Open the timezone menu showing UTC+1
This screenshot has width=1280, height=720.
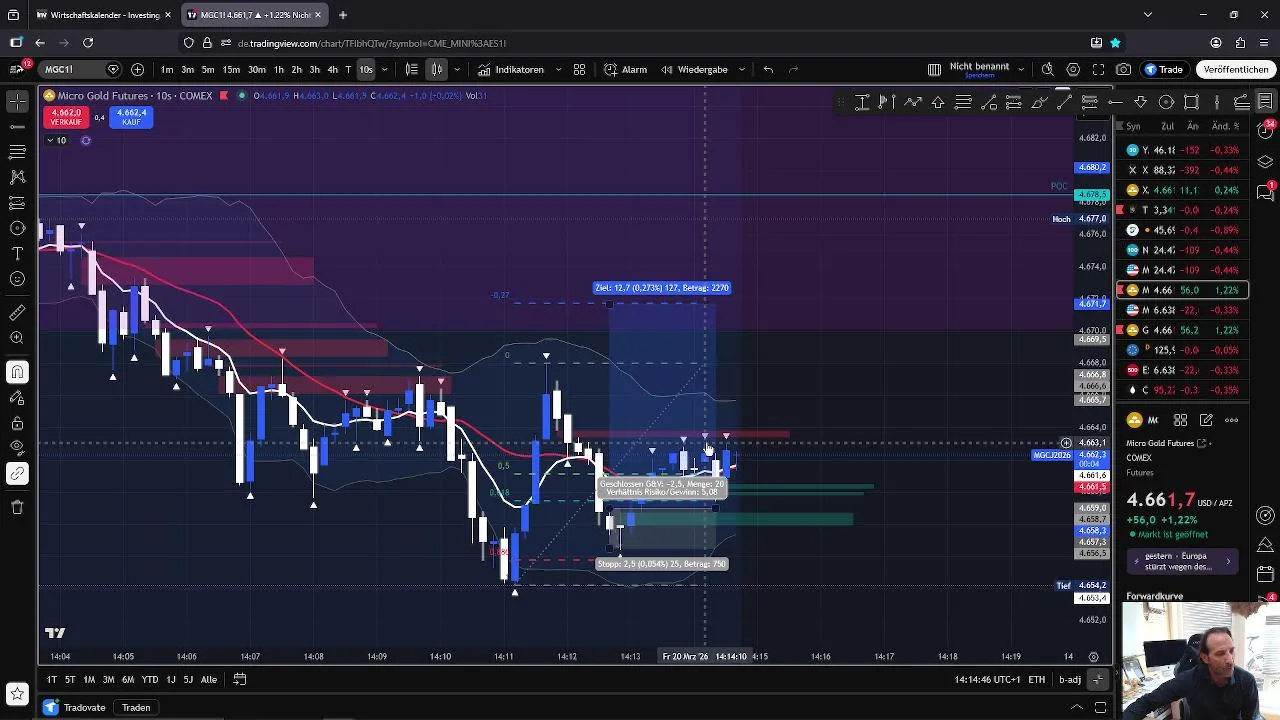tap(987, 679)
